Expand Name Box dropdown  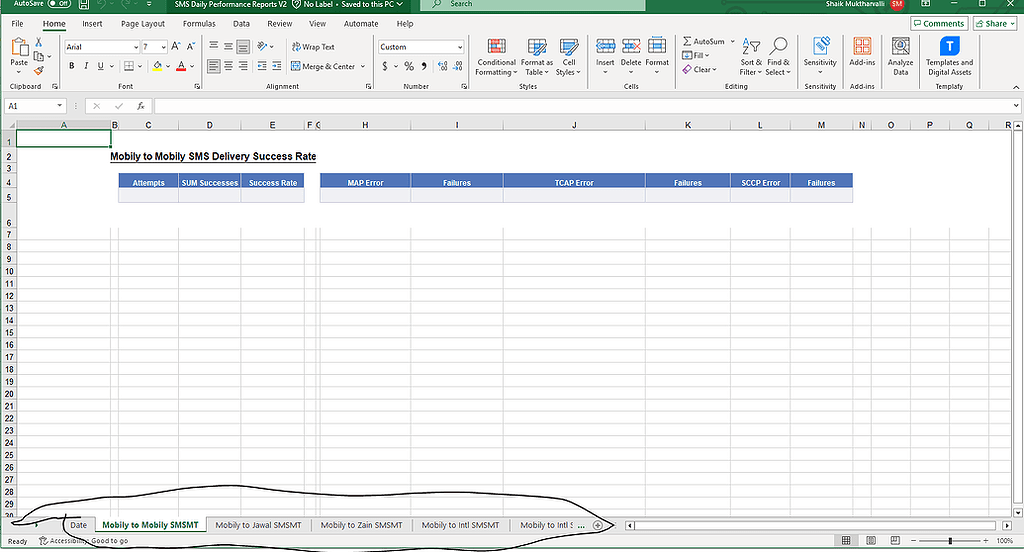tap(59, 106)
